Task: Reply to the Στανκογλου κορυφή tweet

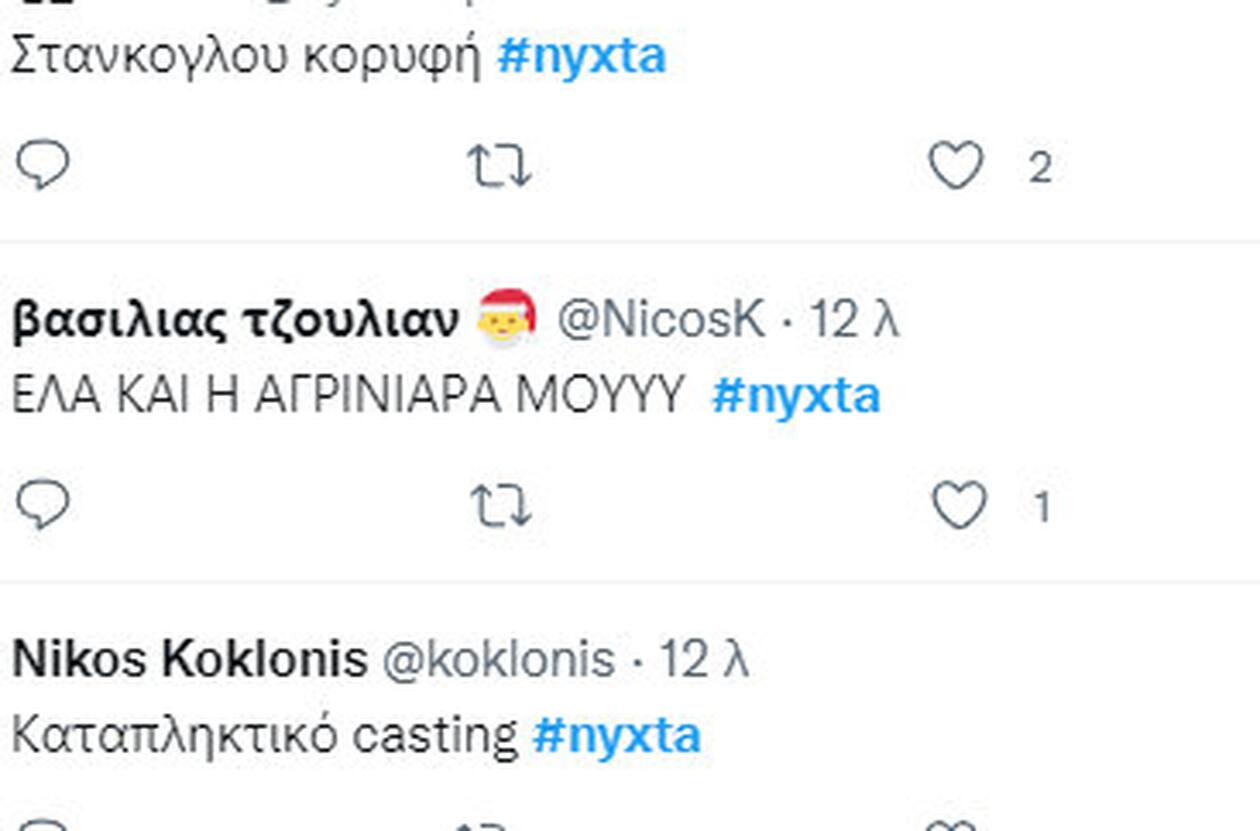Action: (43, 165)
